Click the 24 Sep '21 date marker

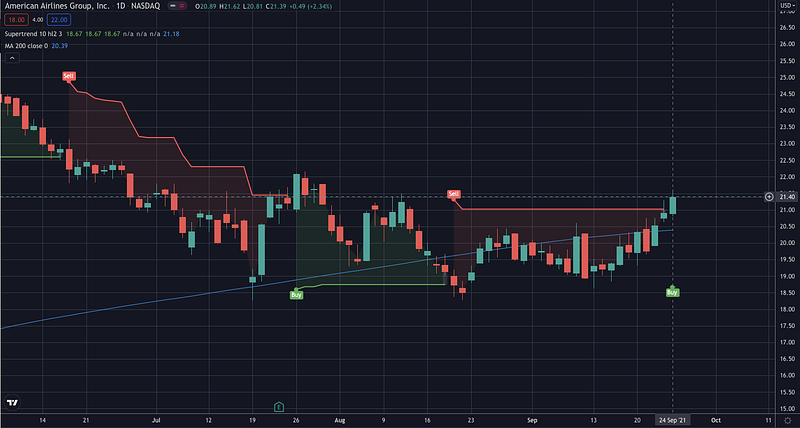[x=672, y=420]
